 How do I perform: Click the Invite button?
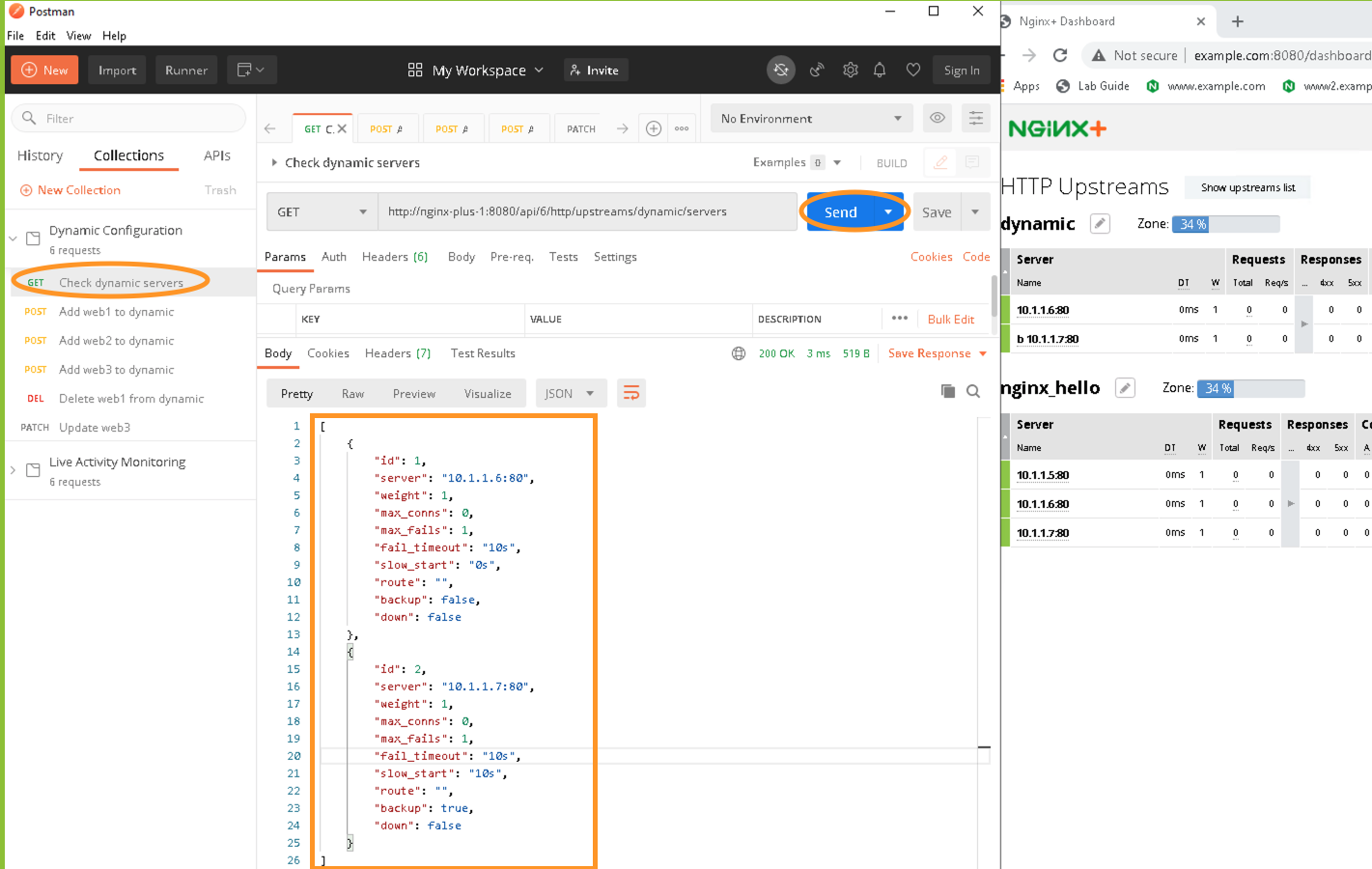pos(595,70)
